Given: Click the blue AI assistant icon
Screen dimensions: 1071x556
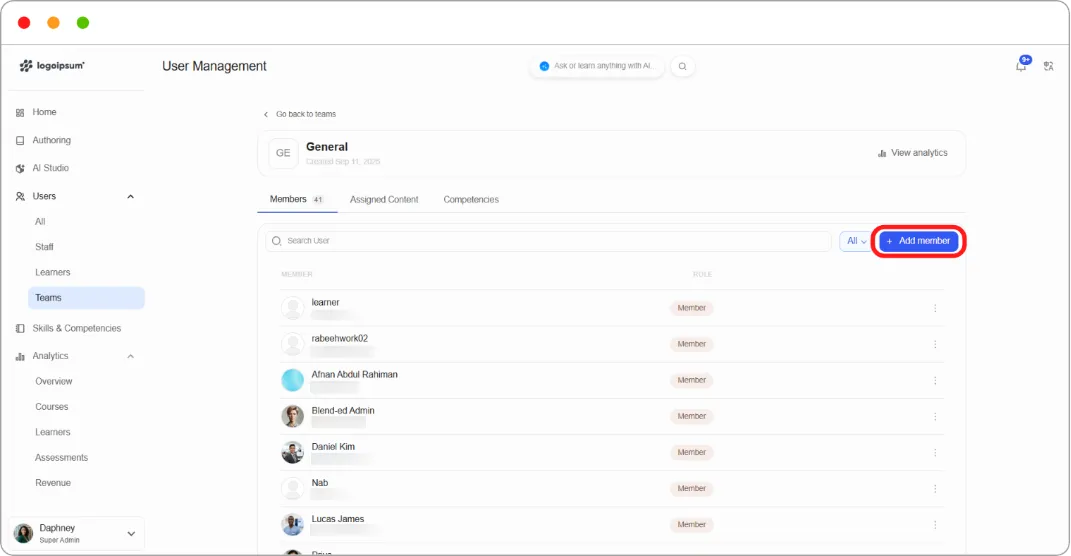Looking at the screenshot, I should coord(544,66).
